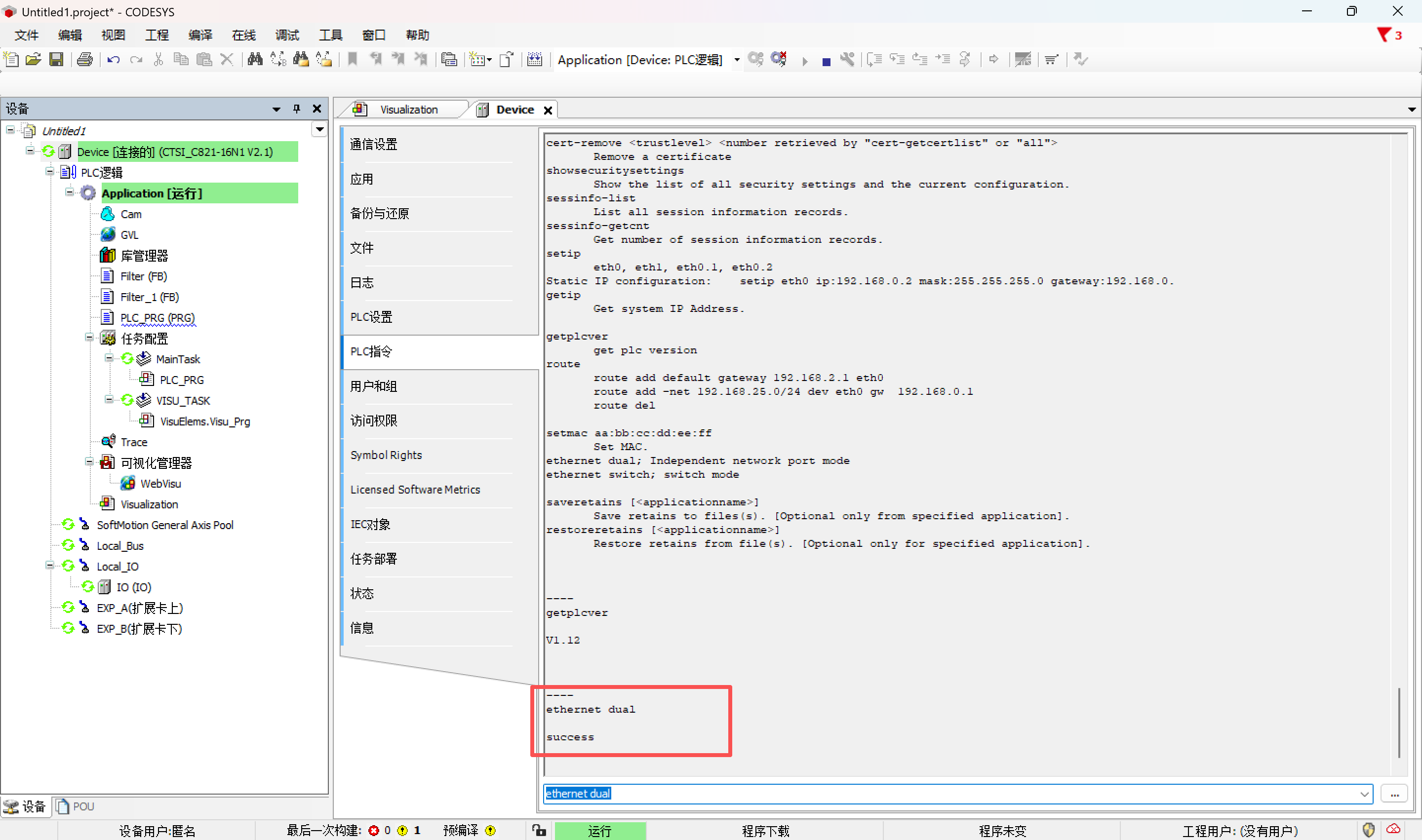The image size is (1422, 840).
Task: Click the ellipsis button beside command input
Action: pos(1394,794)
